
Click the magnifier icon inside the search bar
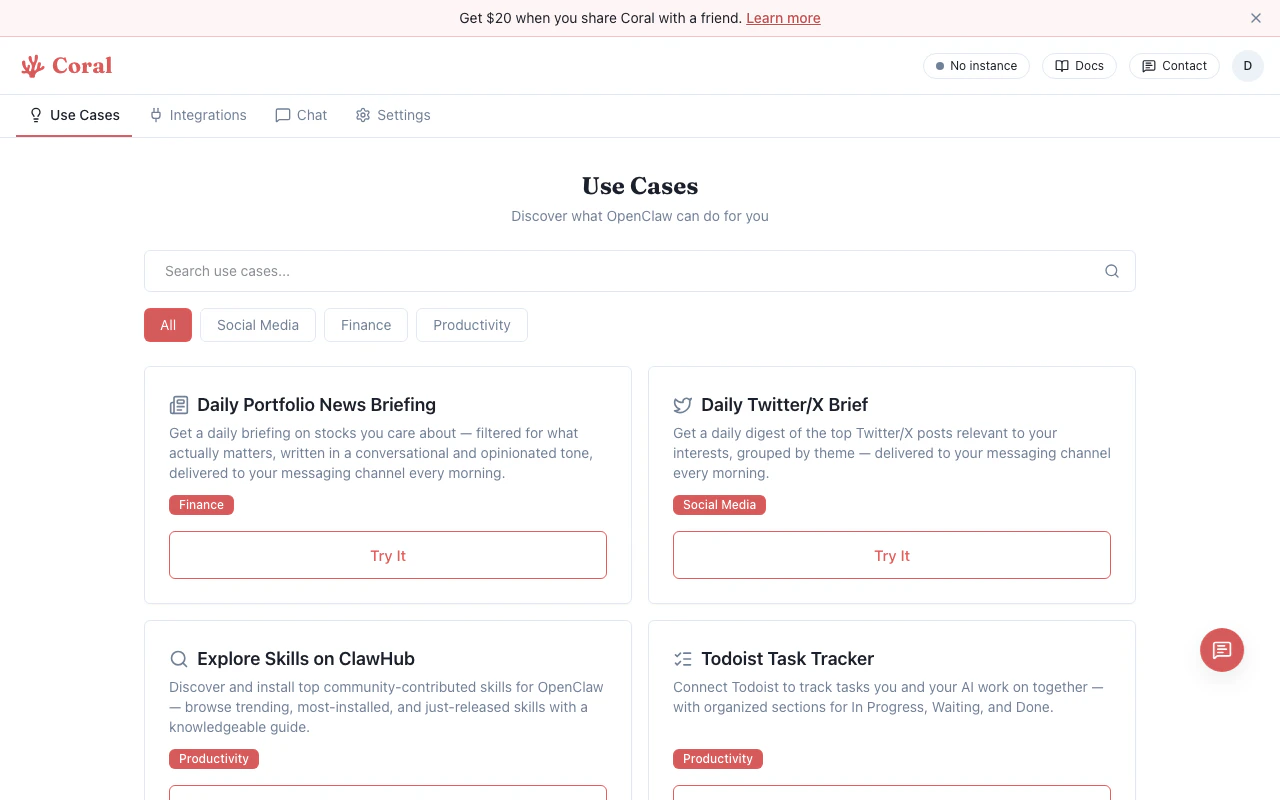(x=1111, y=271)
